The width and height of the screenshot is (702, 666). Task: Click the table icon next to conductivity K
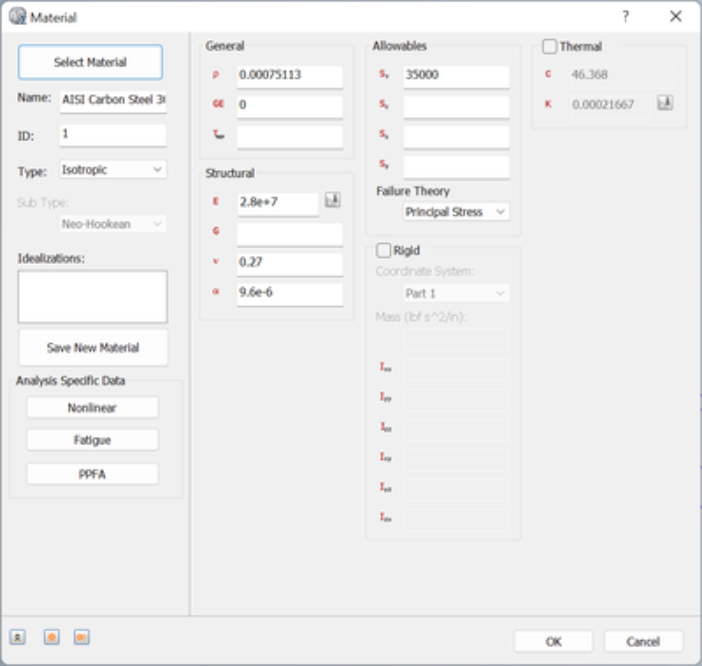click(x=665, y=103)
